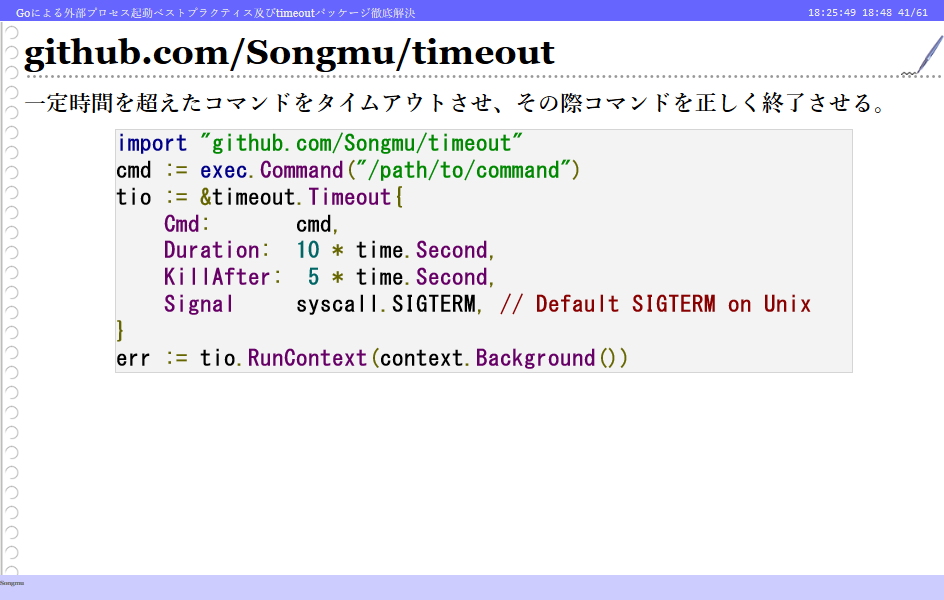Screen dimensions: 944x600
Task: Click the elapsed timer 18:48
Action: 877,13
